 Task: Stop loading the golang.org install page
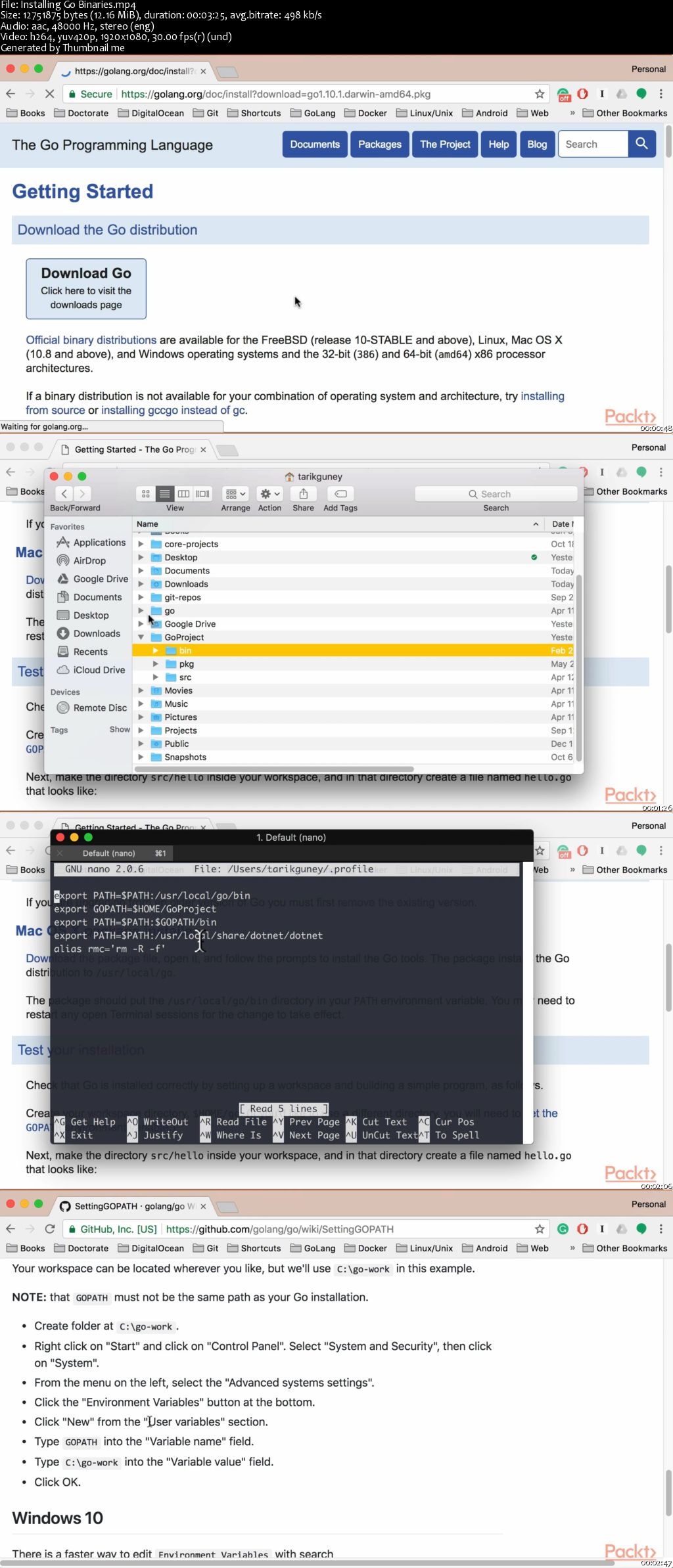(49, 94)
